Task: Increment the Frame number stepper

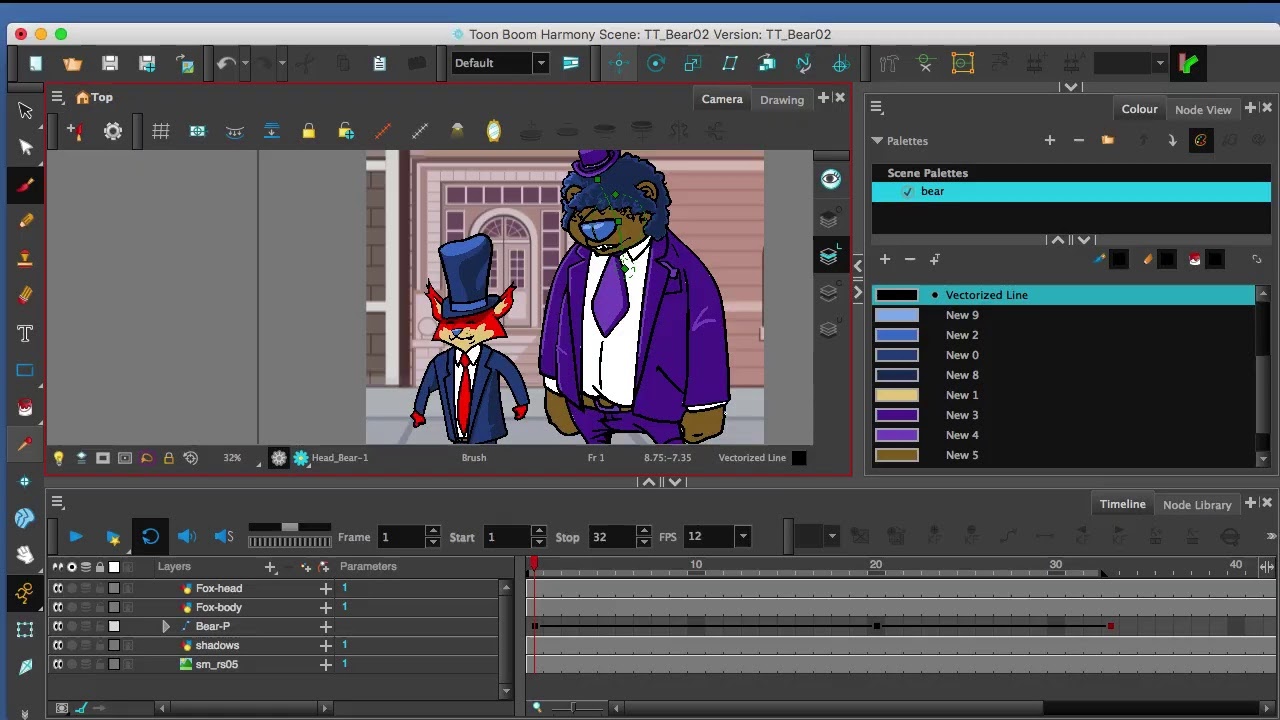Action: click(x=433, y=532)
